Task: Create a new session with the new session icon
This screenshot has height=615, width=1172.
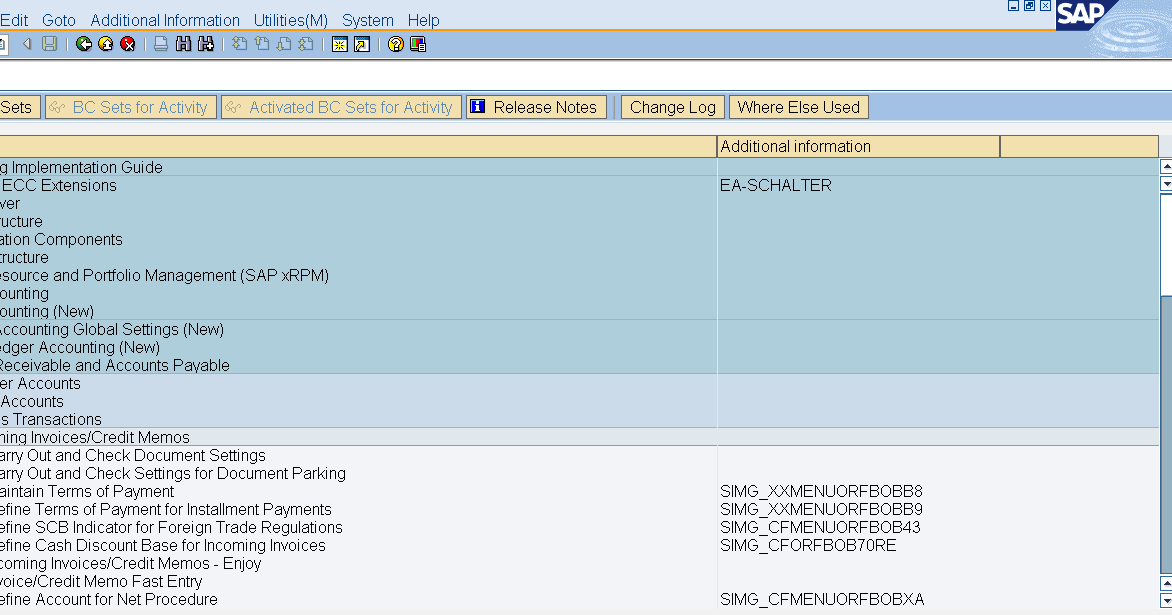Action: [340, 44]
